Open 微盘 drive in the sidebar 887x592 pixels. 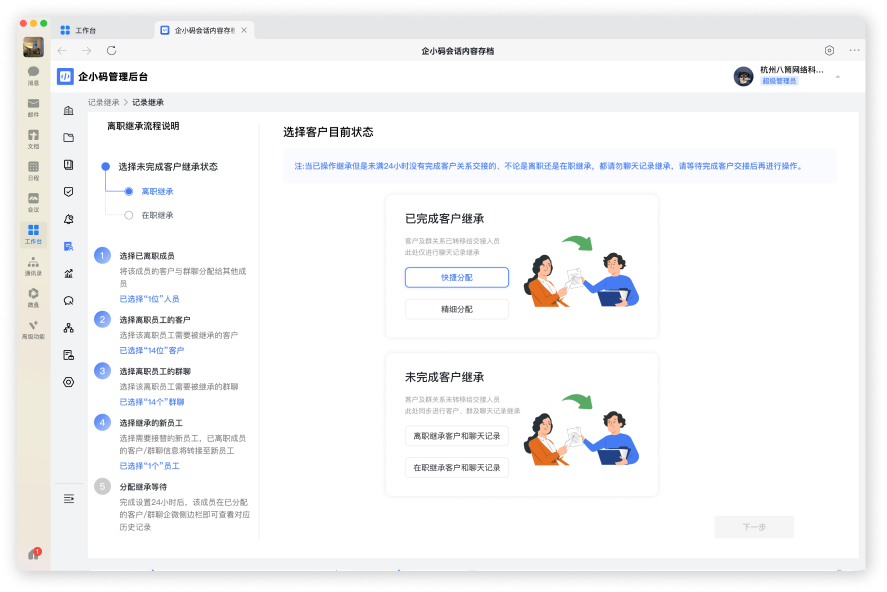(x=33, y=297)
